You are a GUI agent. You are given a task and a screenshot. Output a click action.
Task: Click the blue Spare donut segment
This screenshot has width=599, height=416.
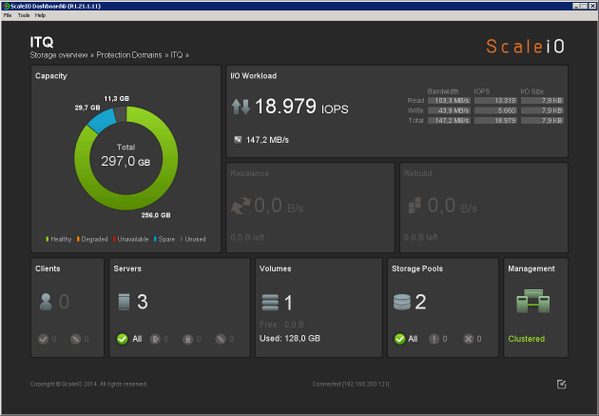[102, 121]
